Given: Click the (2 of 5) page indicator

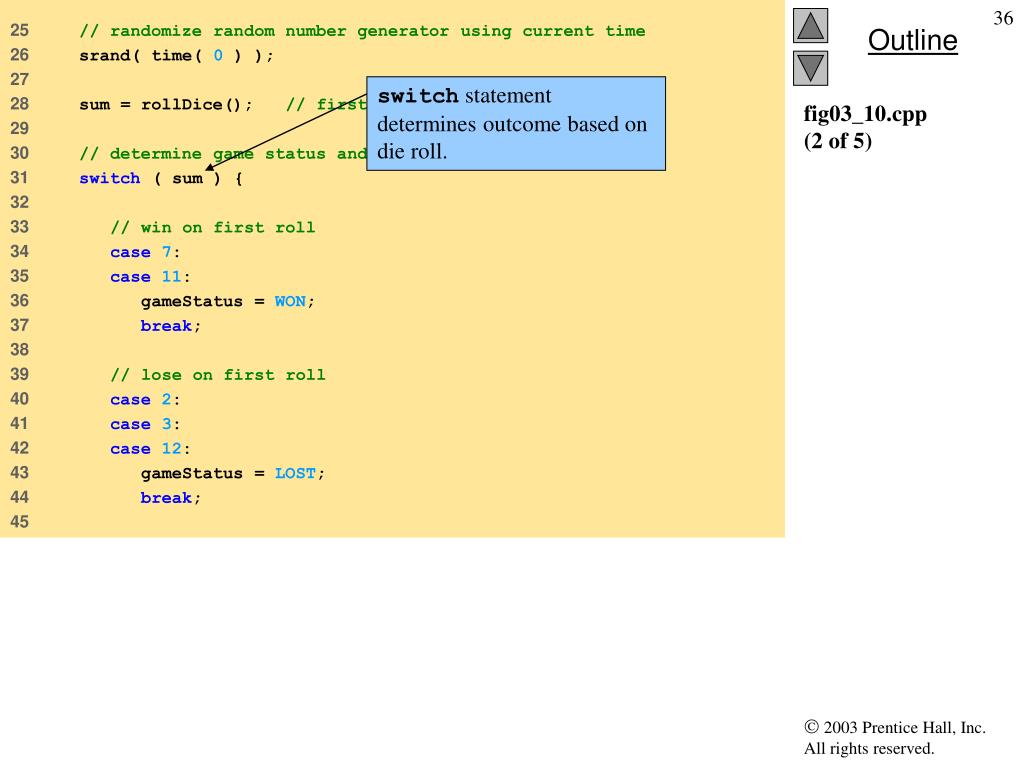Looking at the screenshot, I should point(837,141).
